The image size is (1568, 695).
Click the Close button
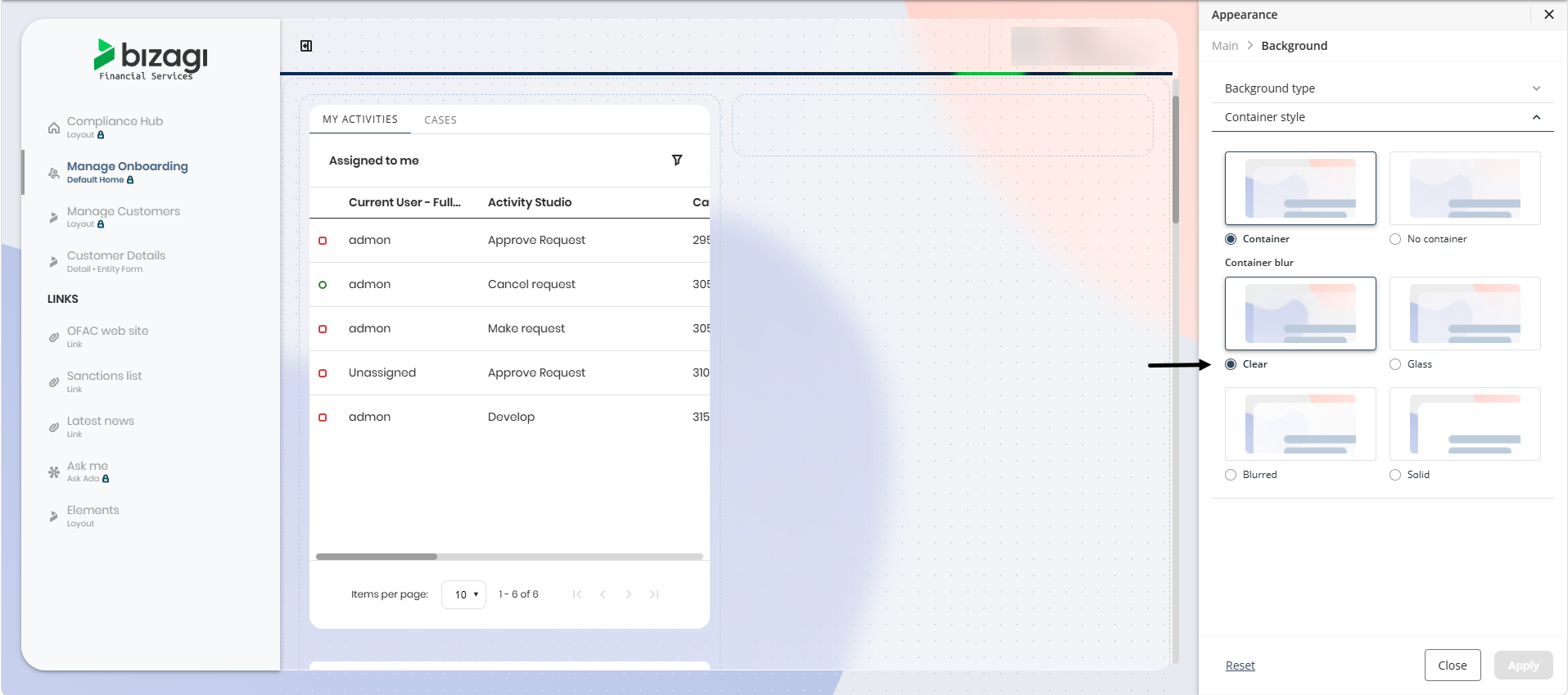pos(1453,665)
